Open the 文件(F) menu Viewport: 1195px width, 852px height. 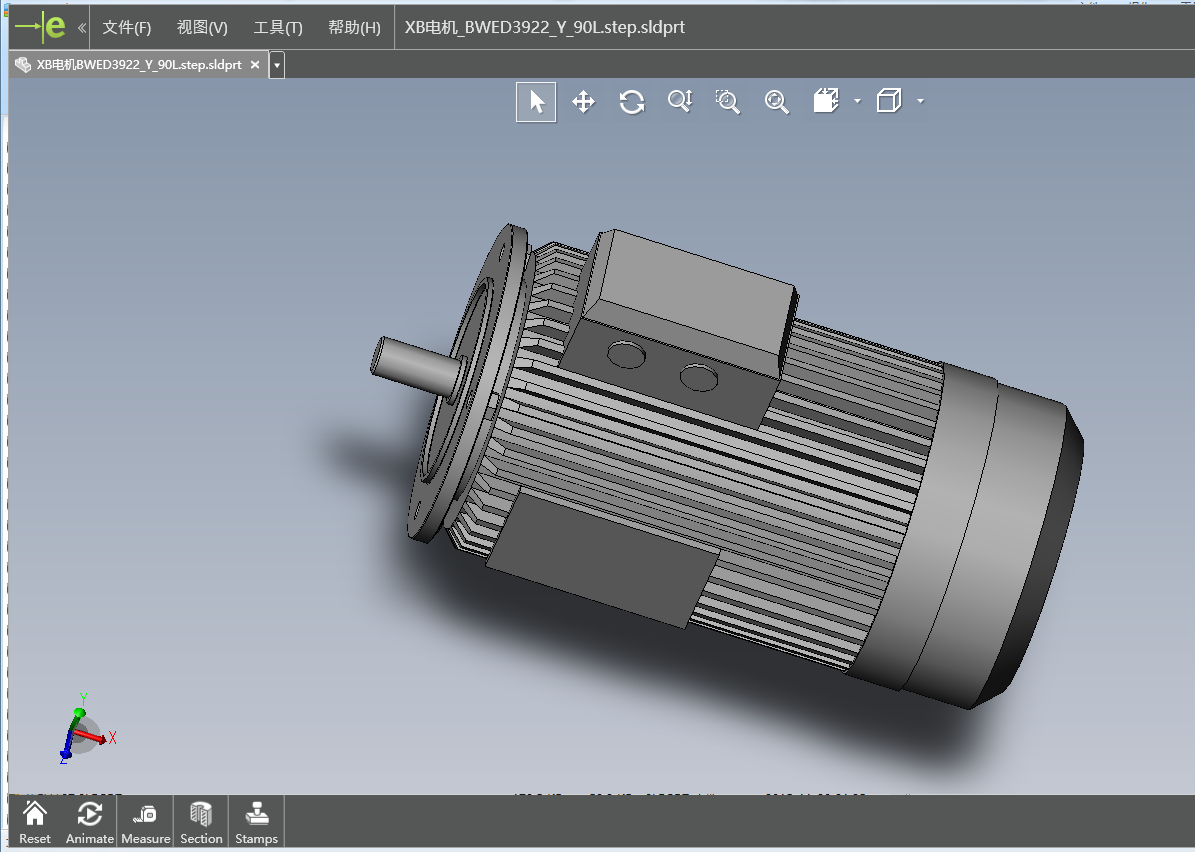[x=127, y=27]
